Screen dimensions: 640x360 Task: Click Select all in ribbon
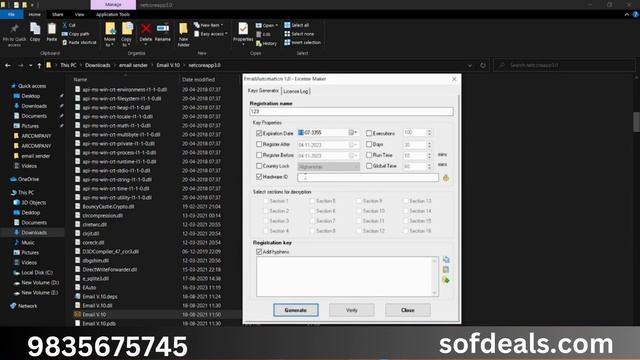click(x=296, y=25)
